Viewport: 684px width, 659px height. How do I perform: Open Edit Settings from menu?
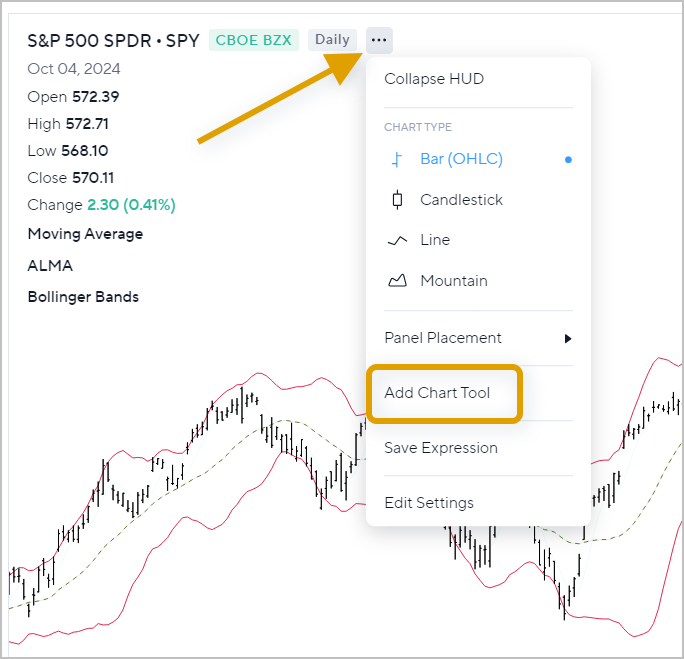(x=428, y=503)
